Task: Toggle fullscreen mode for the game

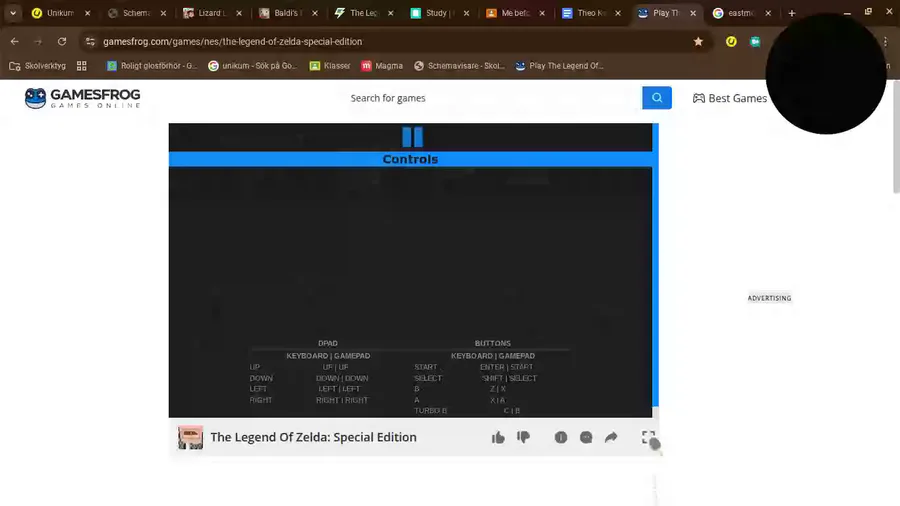Action: click(x=648, y=437)
